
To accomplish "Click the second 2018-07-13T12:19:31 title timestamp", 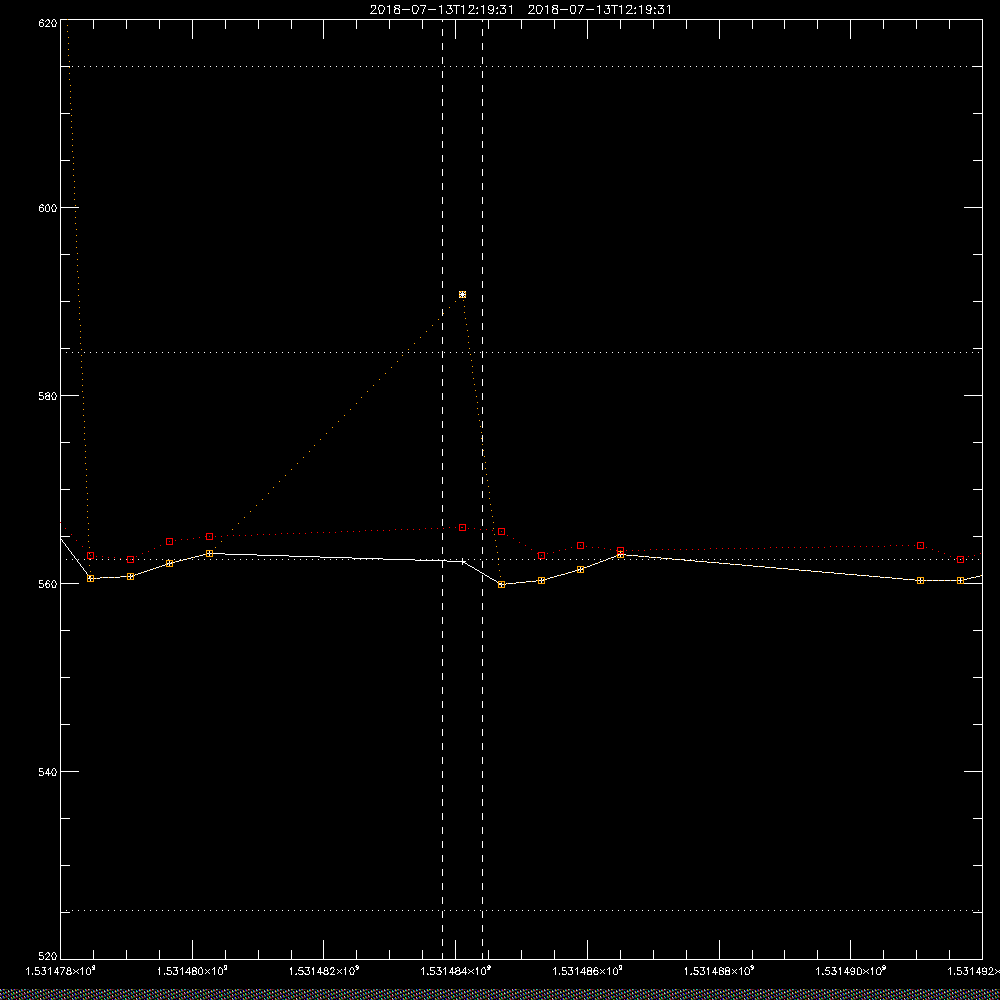I will pyautogui.click(x=599, y=10).
